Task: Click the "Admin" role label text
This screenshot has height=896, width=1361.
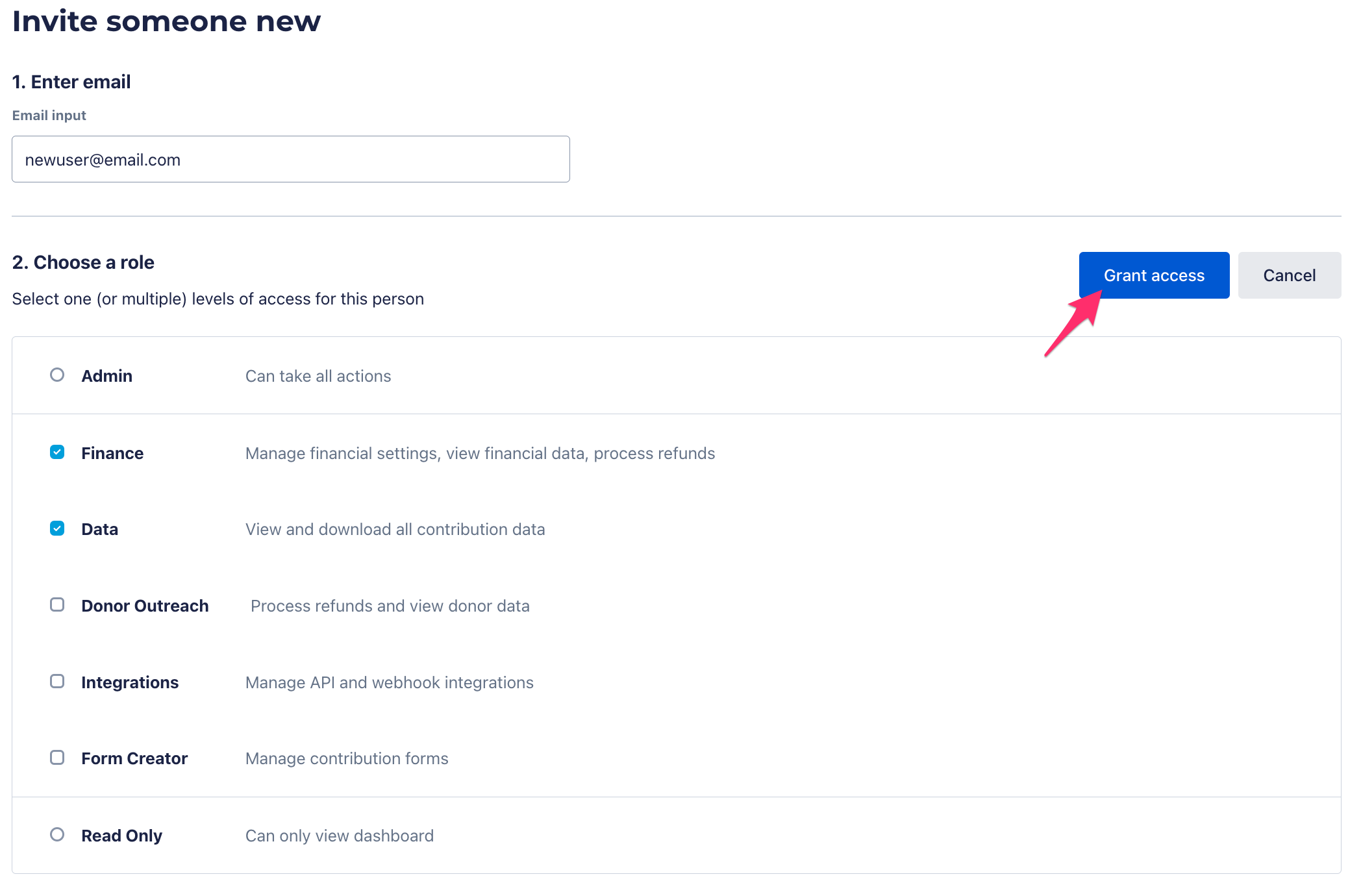Action: [106, 376]
